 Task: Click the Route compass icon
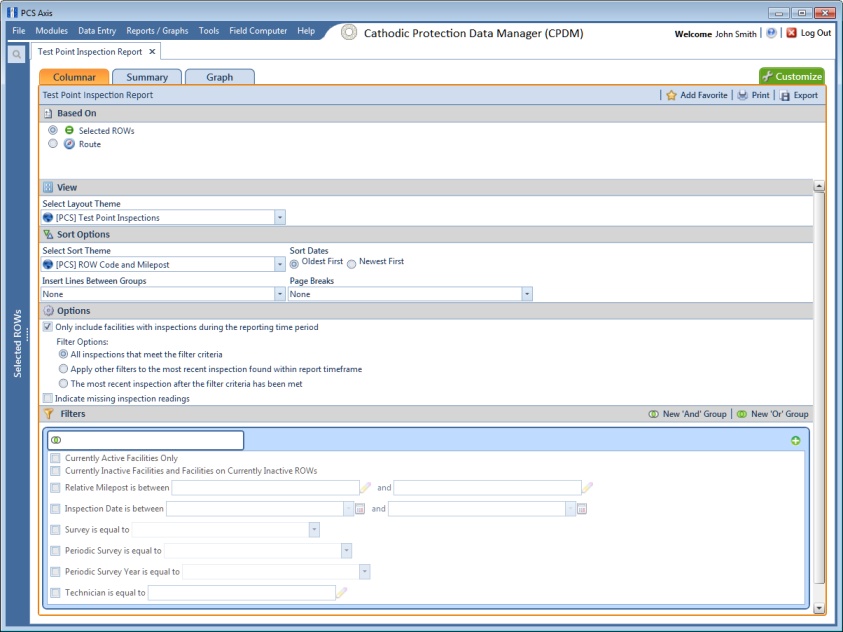pyautogui.click(x=69, y=143)
